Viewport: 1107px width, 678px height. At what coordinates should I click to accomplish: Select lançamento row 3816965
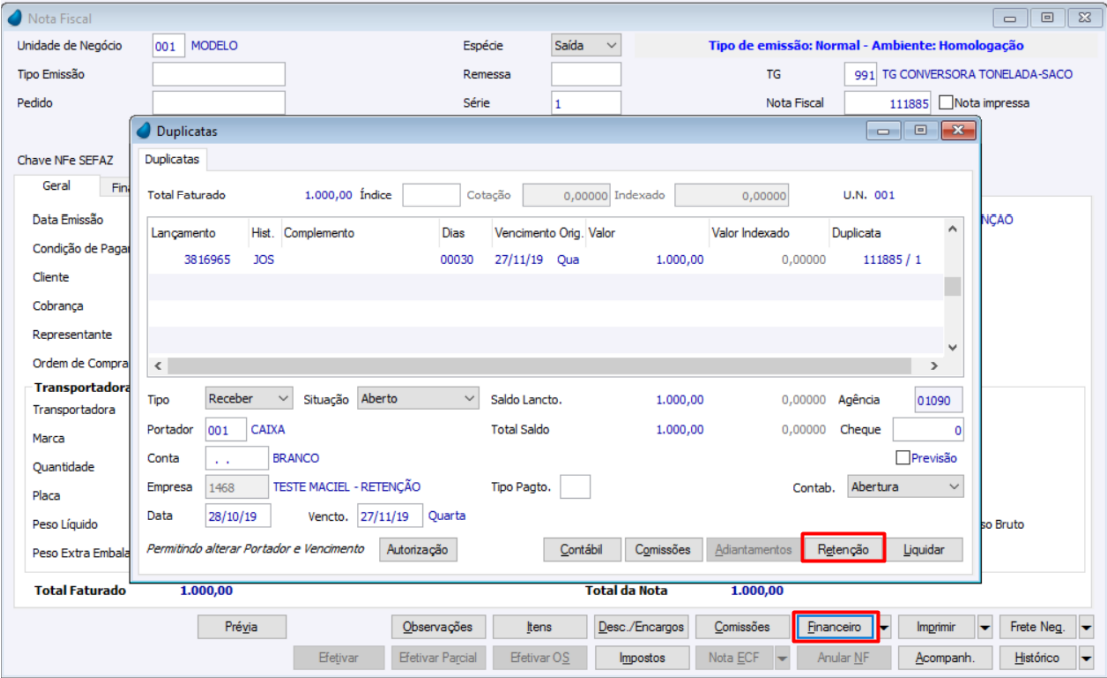(546, 260)
